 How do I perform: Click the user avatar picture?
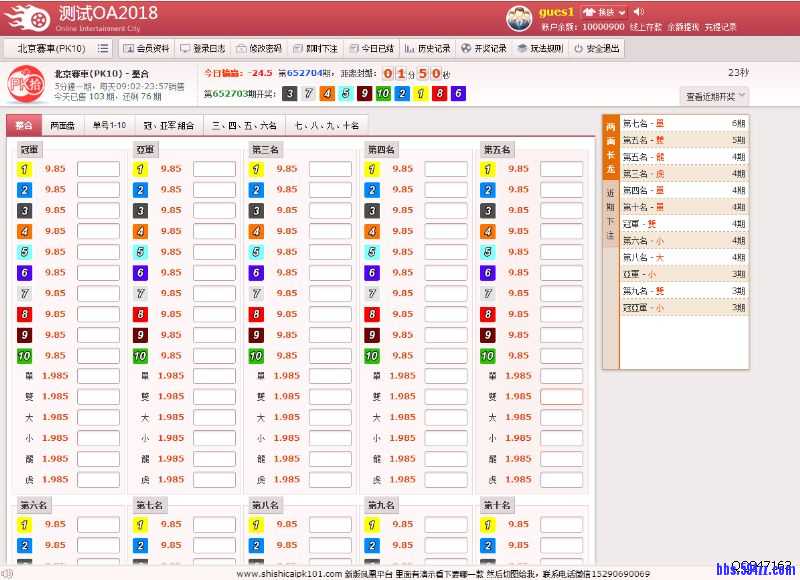[519, 17]
